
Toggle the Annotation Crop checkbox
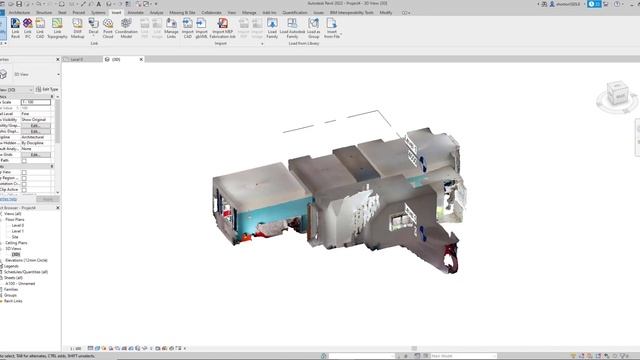click(24, 184)
